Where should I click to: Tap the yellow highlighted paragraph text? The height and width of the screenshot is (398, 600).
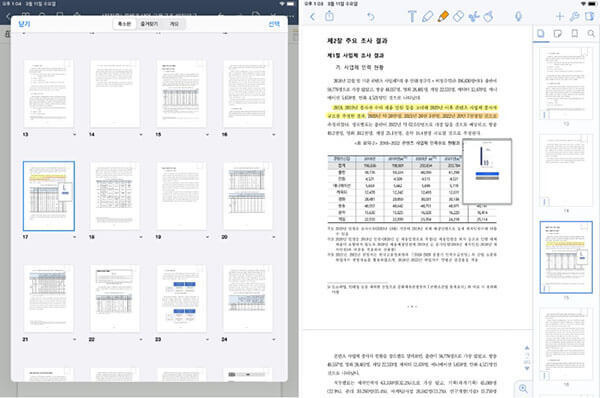pyautogui.click(x=412, y=112)
